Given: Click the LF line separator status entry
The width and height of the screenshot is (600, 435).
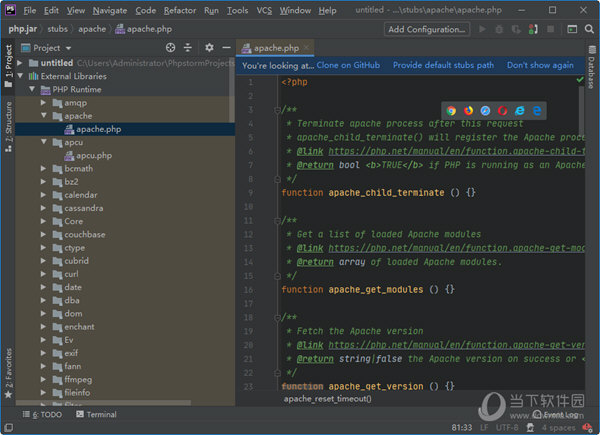Looking at the screenshot, I should click(x=484, y=427).
